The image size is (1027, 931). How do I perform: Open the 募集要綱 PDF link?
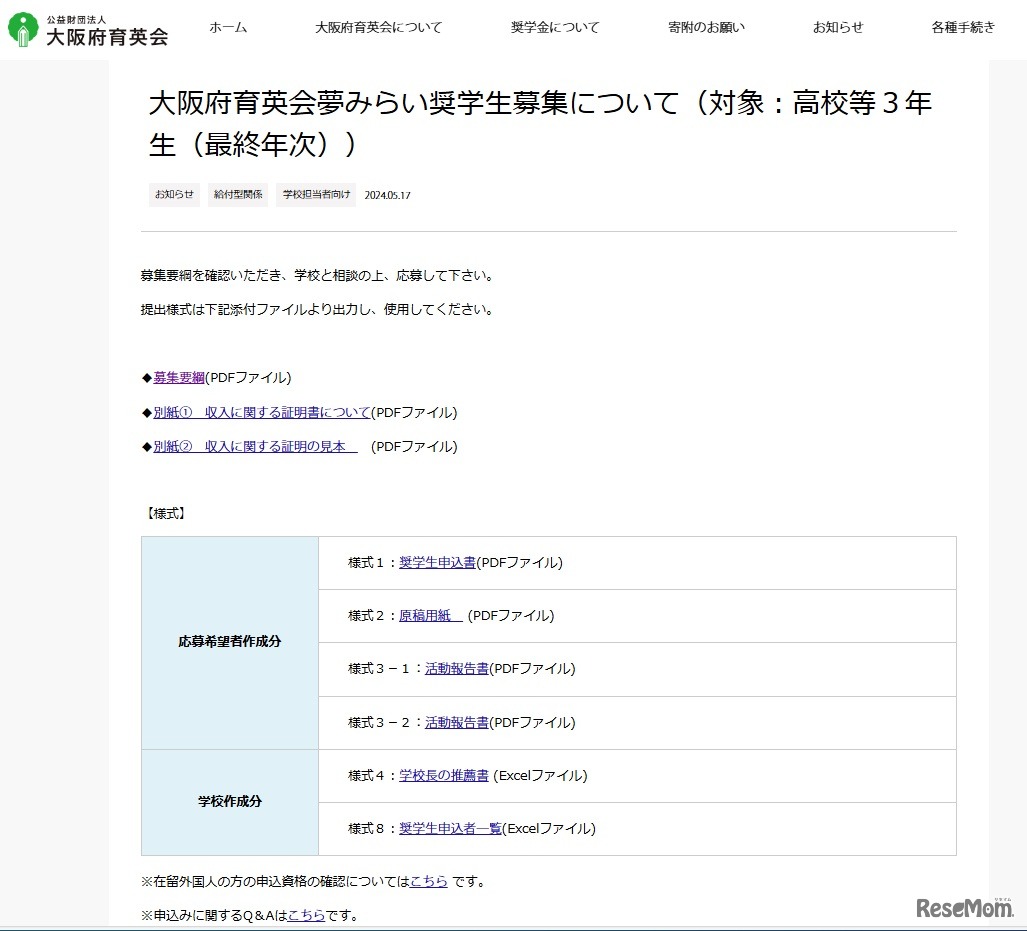(x=179, y=378)
